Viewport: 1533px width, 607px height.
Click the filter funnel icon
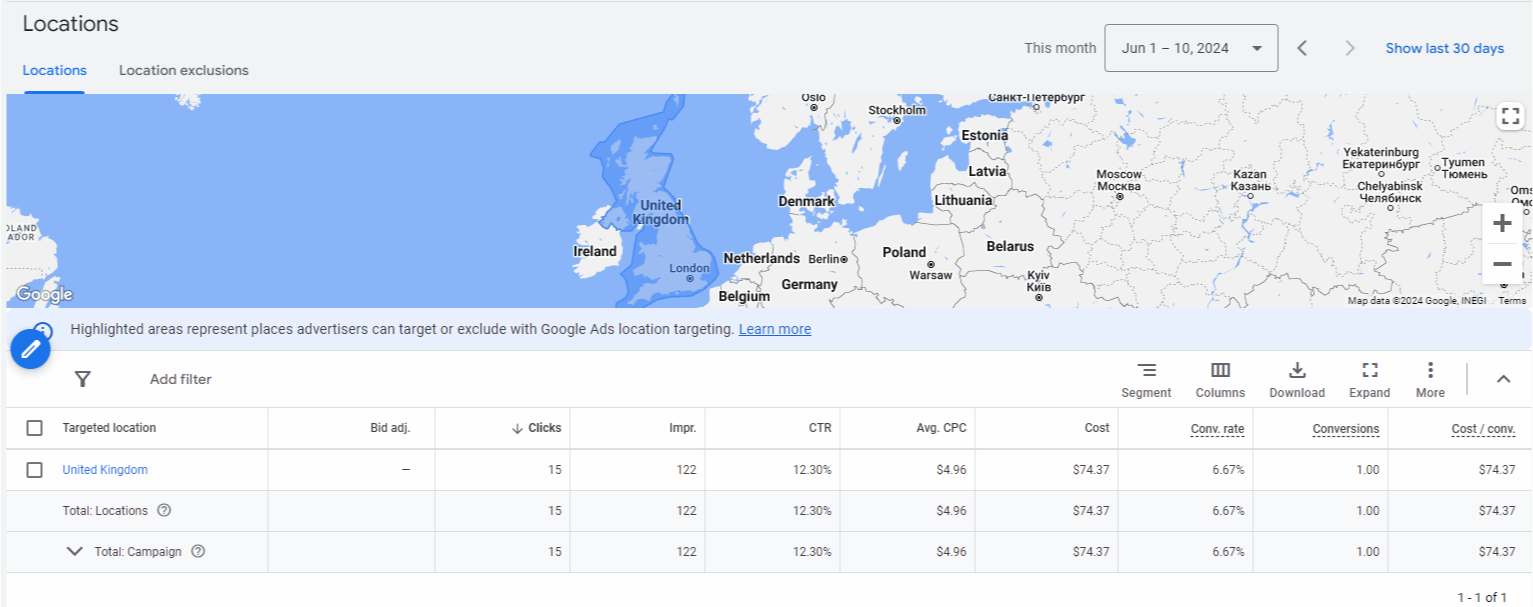pyautogui.click(x=83, y=379)
